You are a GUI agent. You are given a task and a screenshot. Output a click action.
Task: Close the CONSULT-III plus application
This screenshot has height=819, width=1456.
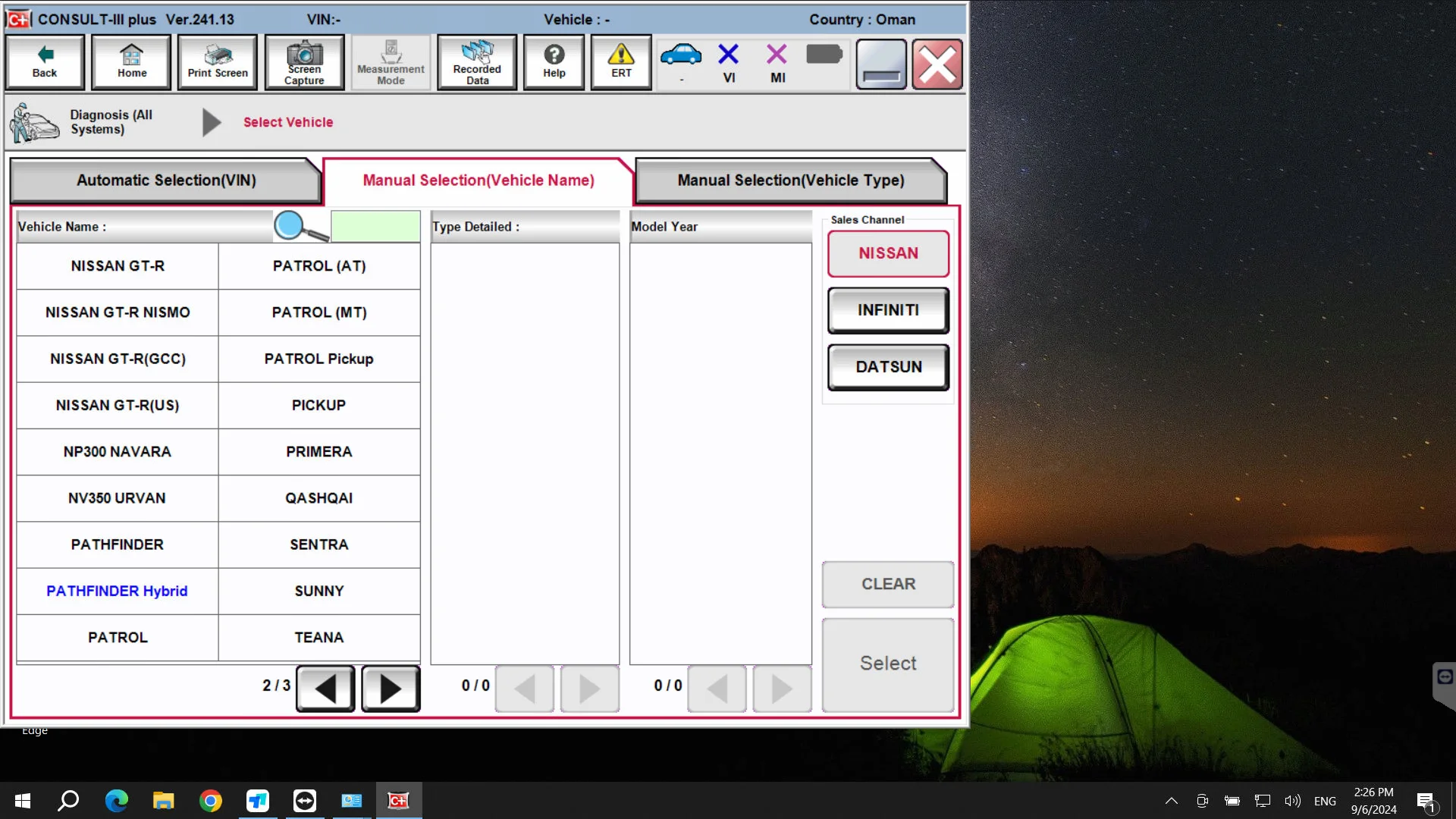click(x=937, y=64)
